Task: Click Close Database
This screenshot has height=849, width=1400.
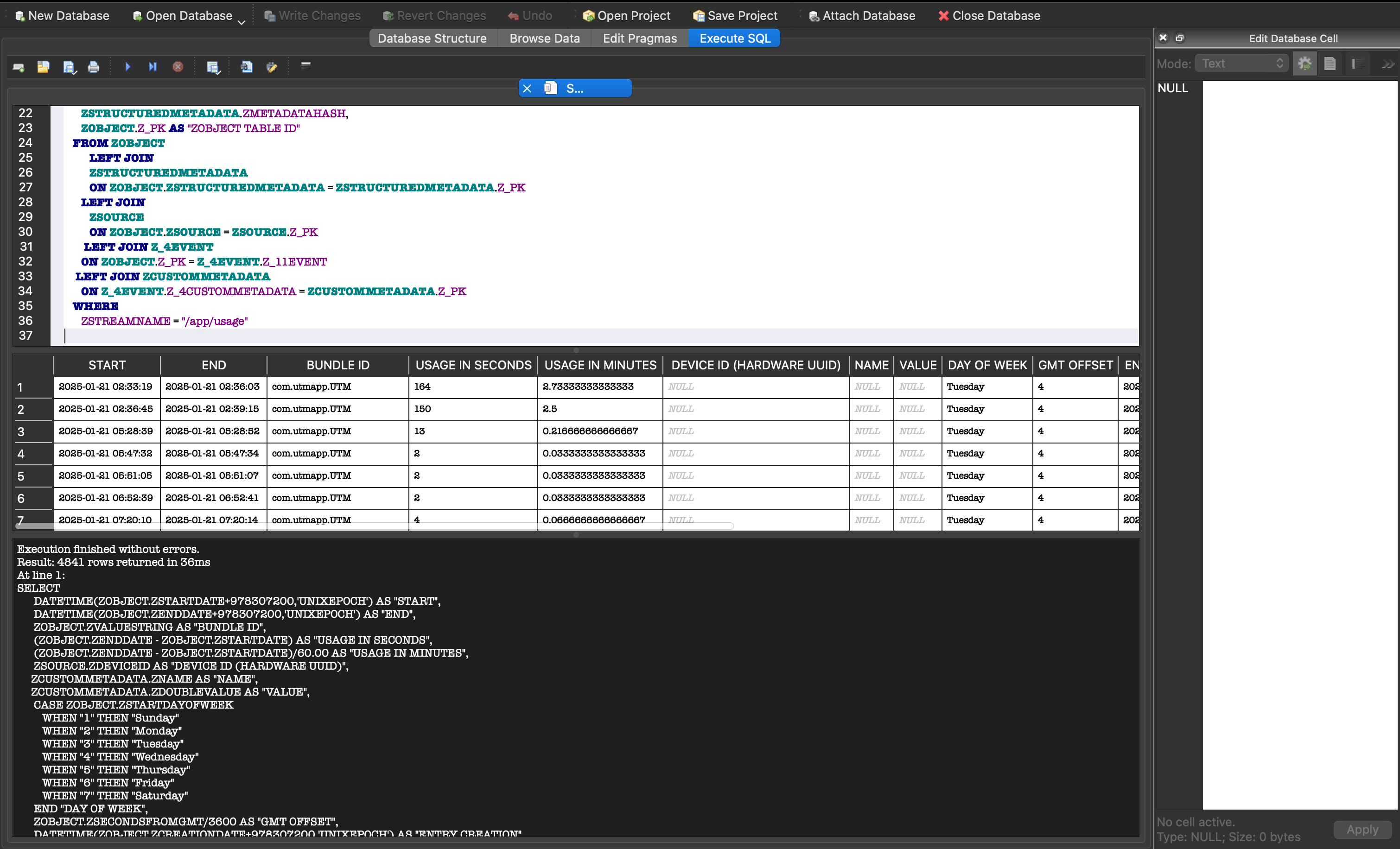Action: click(x=989, y=15)
